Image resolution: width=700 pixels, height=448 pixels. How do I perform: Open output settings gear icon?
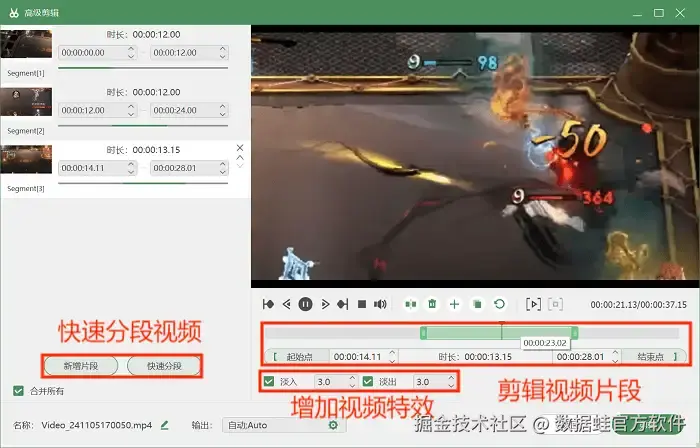tap(333, 425)
